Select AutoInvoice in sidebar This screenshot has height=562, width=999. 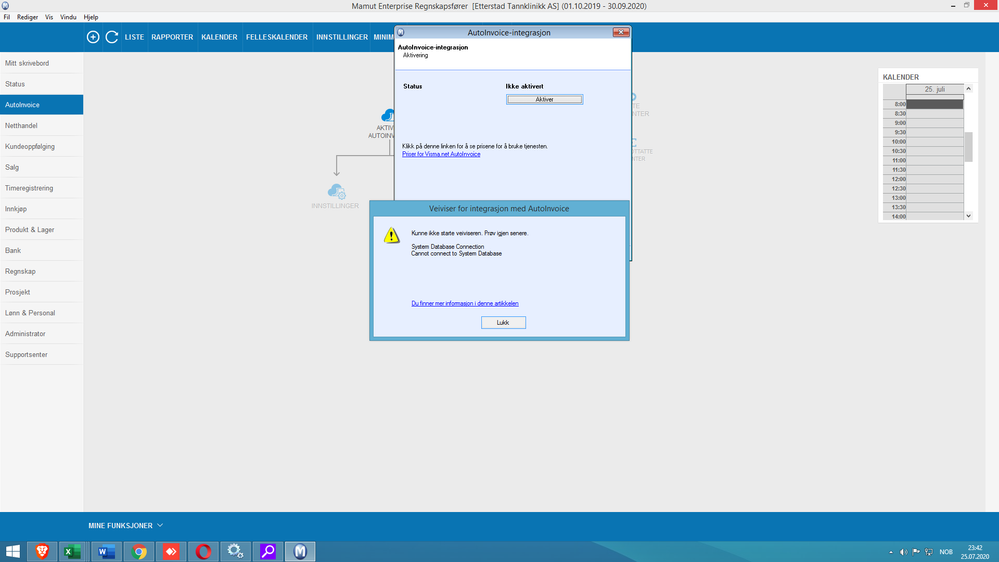41,104
